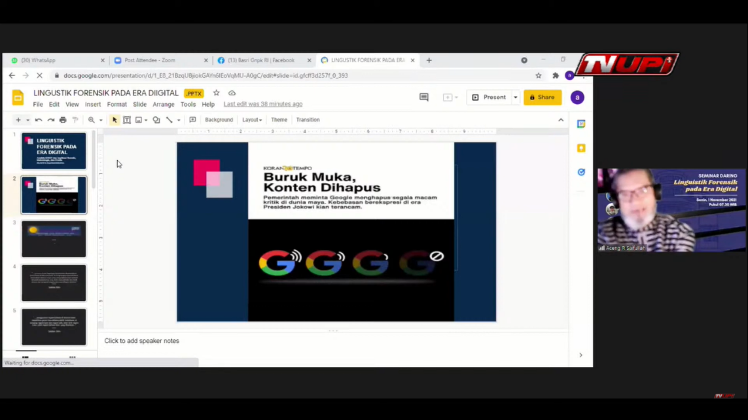Insert a text box
The height and width of the screenshot is (420, 748).
127,120
